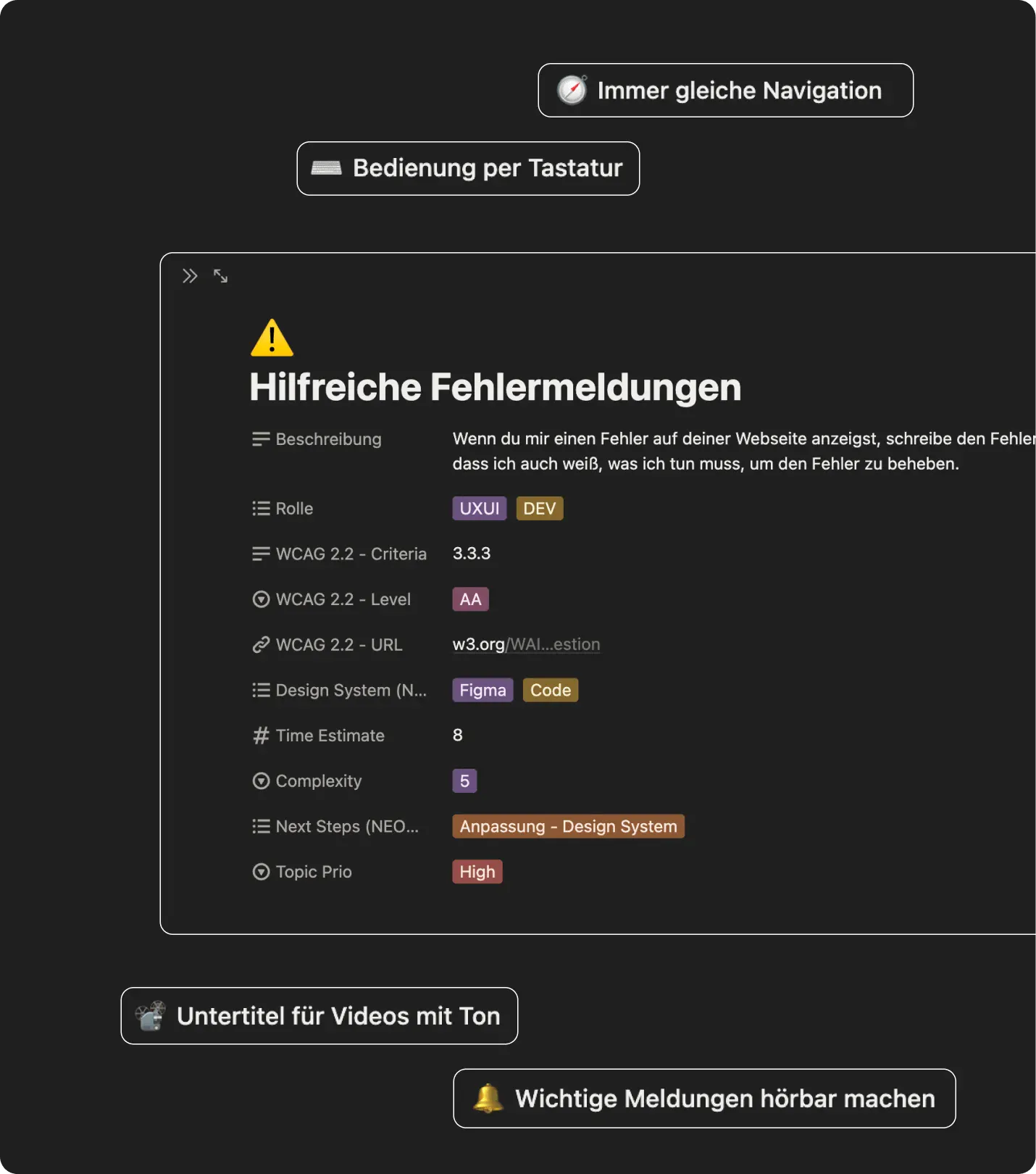Screen dimensions: 1036x1174
Task: Click the link icon beside WCAG 2.2 - URL
Action: click(261, 645)
